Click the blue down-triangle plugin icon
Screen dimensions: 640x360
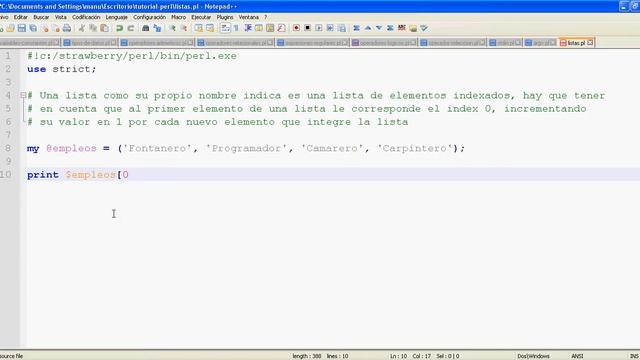pyautogui.click(x=379, y=28)
